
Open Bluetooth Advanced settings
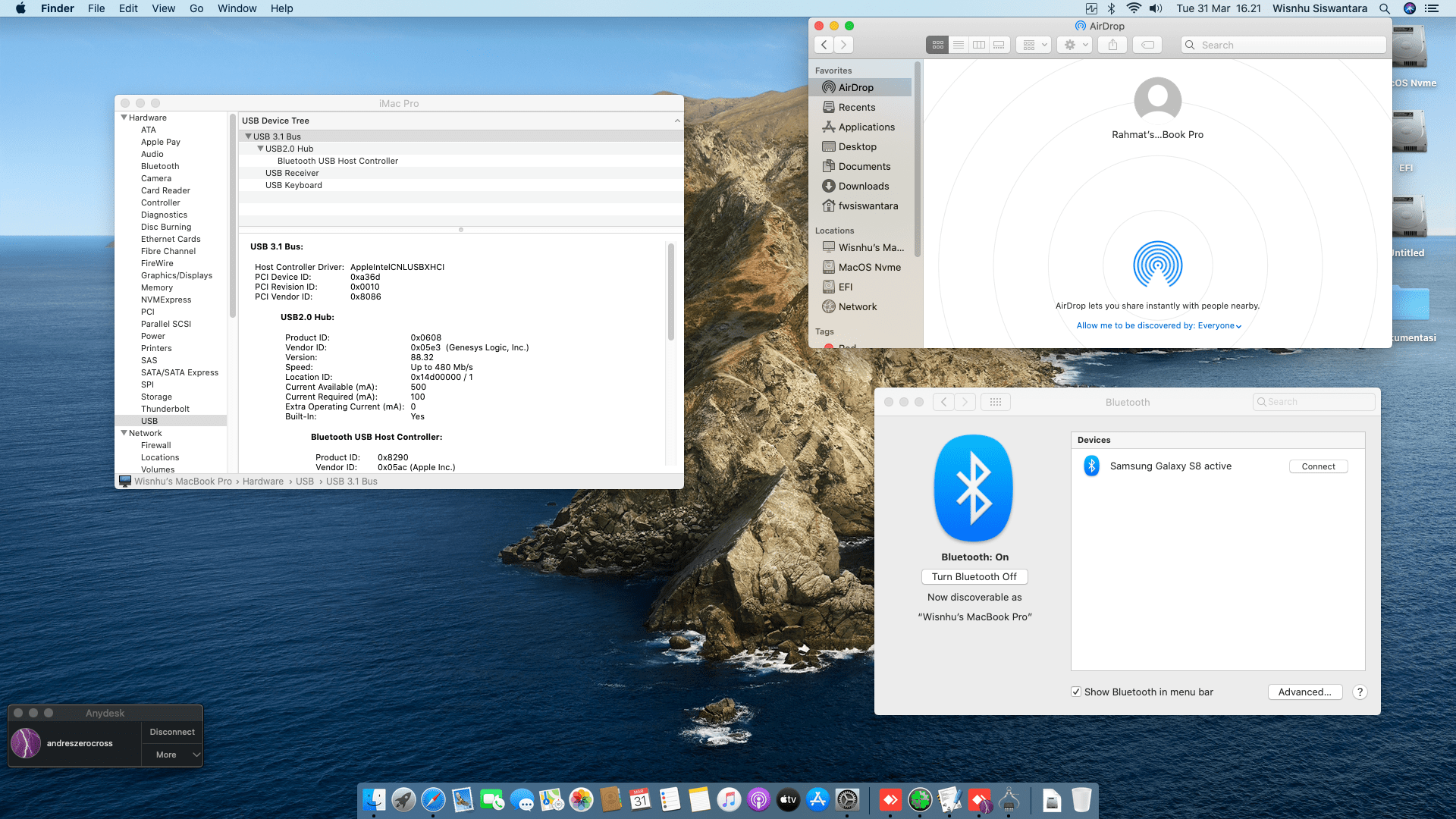click(x=1305, y=692)
